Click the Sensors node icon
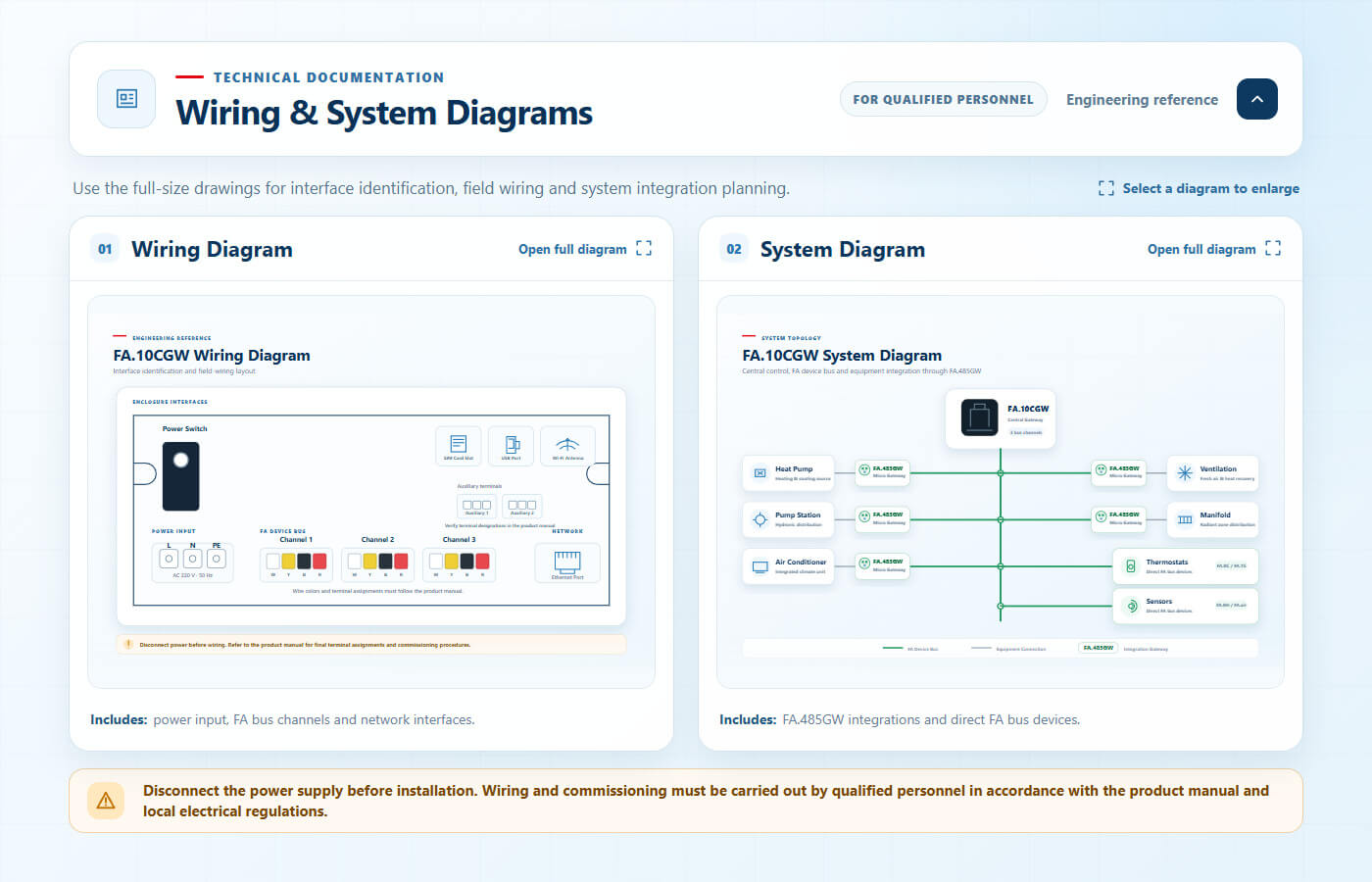Image resolution: width=1372 pixels, height=882 pixels. tap(1131, 606)
